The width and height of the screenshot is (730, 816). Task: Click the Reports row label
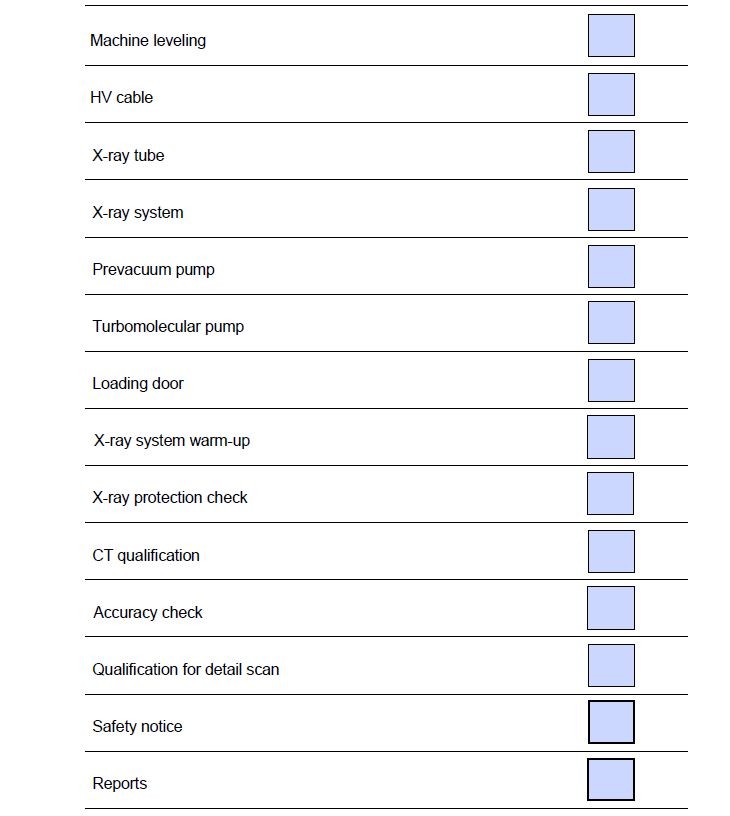pos(120,784)
